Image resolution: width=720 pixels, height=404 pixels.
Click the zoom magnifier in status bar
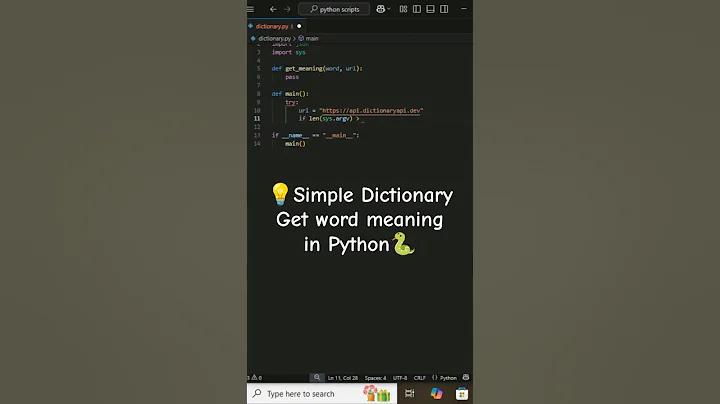coord(317,377)
